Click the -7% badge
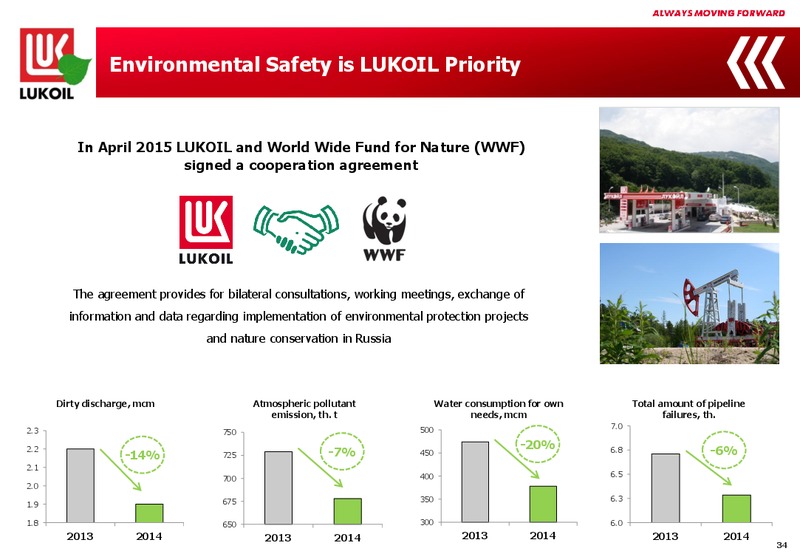This screenshot has width=800, height=554. pyautogui.click(x=342, y=451)
